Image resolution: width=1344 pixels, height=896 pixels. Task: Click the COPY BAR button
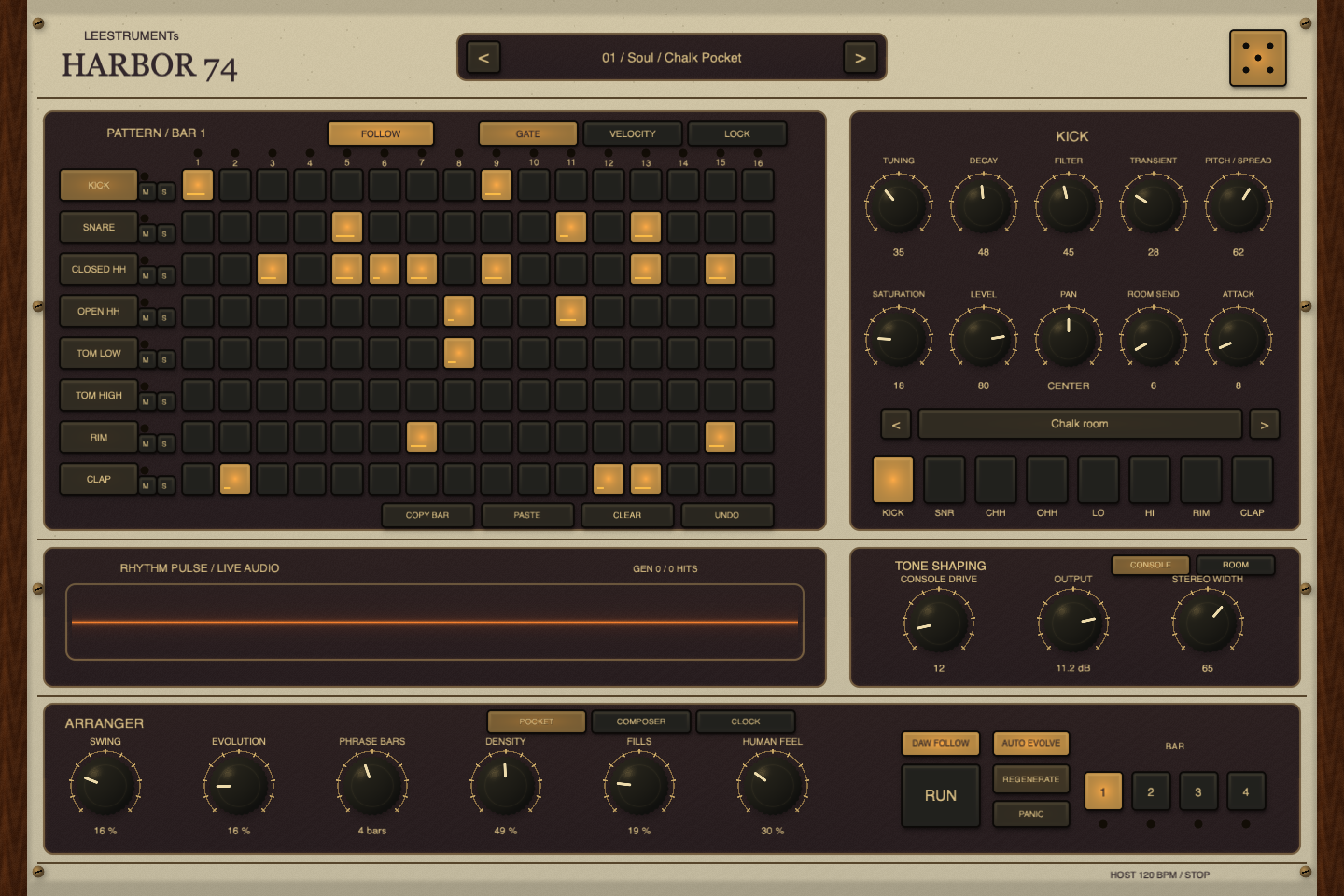(427, 515)
